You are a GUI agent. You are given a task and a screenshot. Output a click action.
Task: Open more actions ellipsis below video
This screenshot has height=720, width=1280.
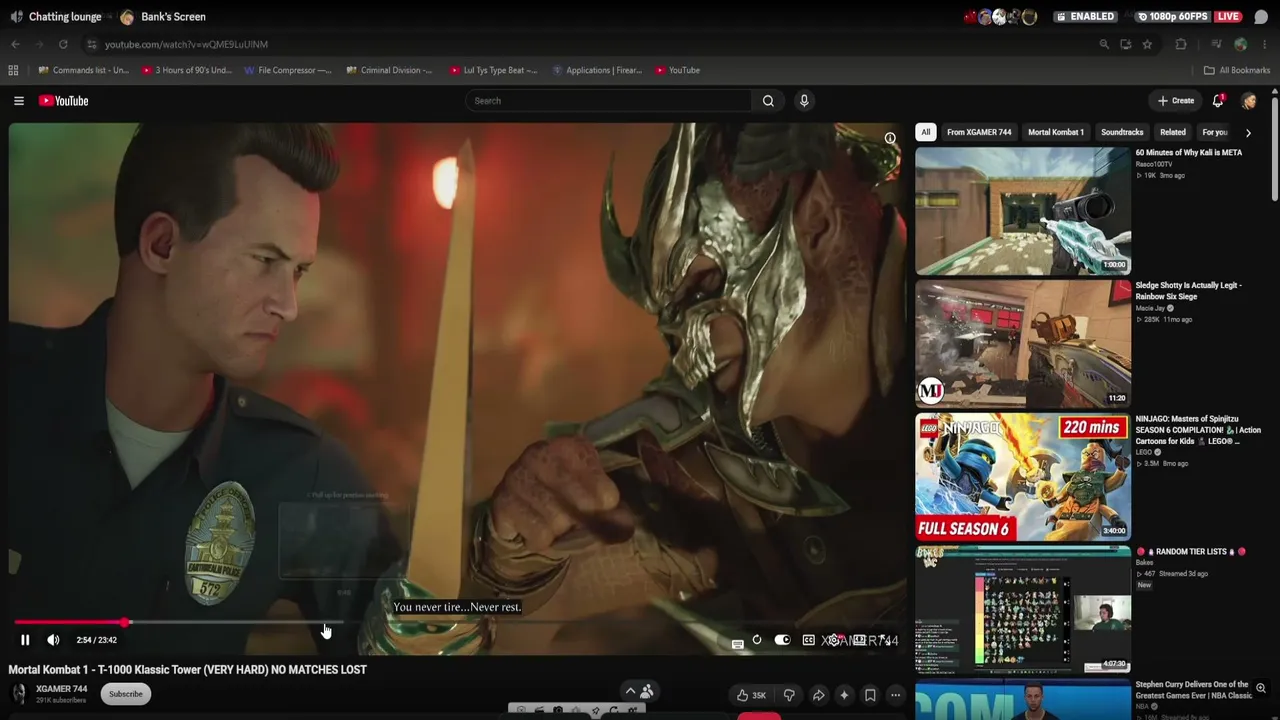pyautogui.click(x=895, y=695)
